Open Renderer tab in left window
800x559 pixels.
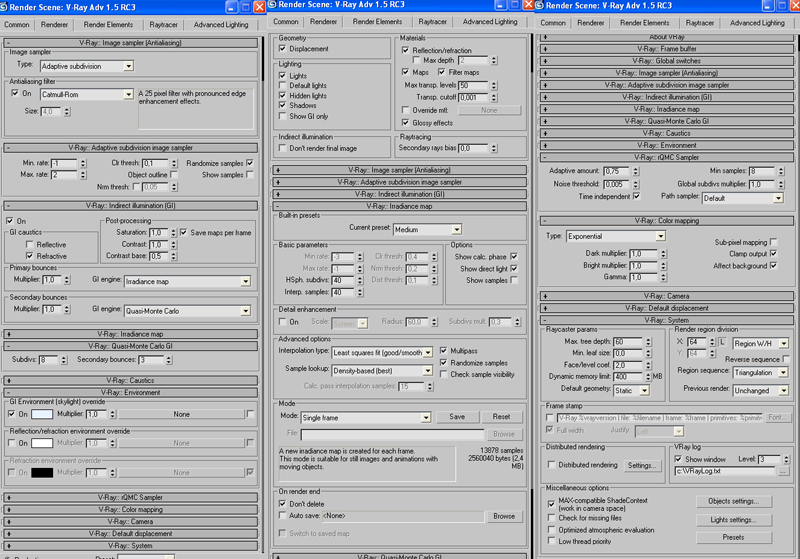[54, 24]
